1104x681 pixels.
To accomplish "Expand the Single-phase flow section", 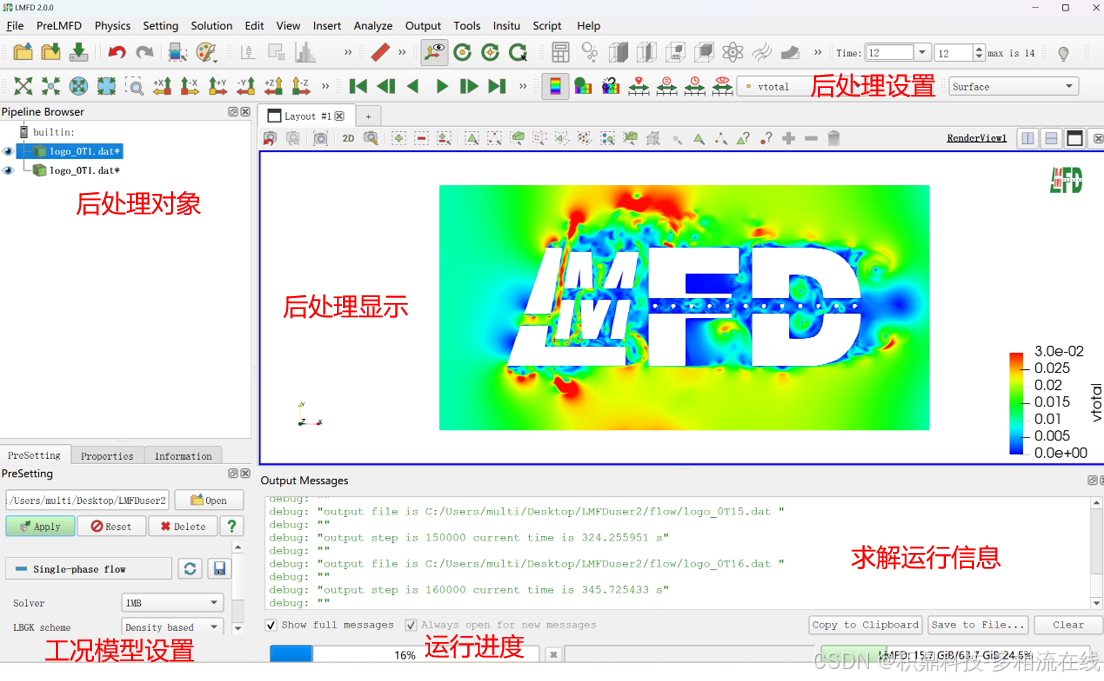I will tap(89, 569).
